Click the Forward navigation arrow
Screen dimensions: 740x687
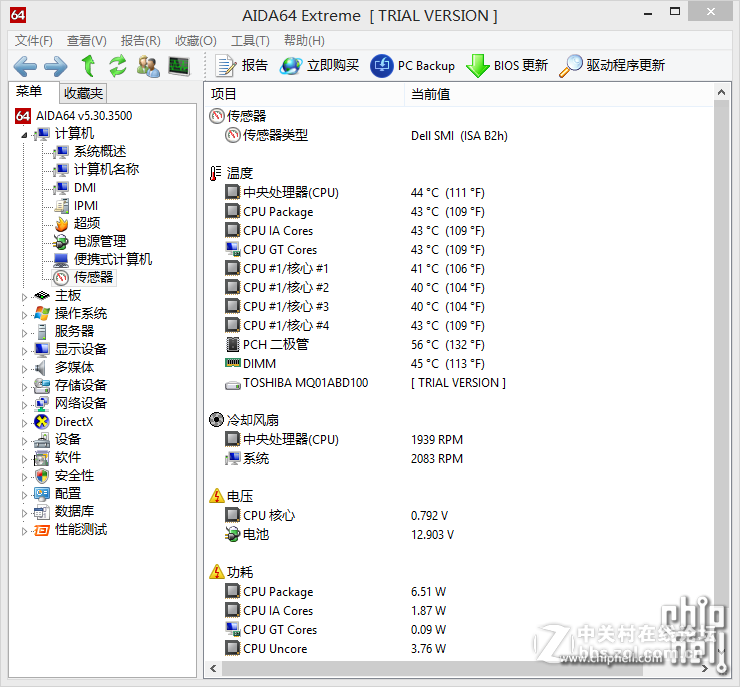[x=56, y=66]
